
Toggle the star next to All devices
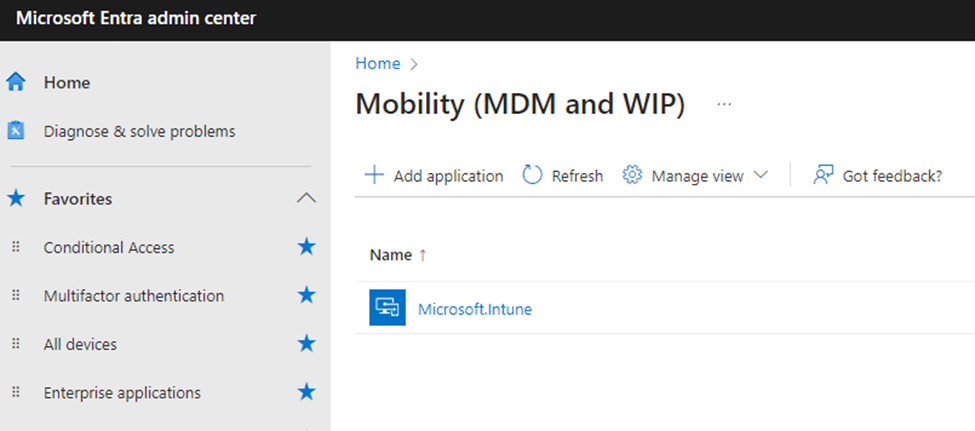307,344
